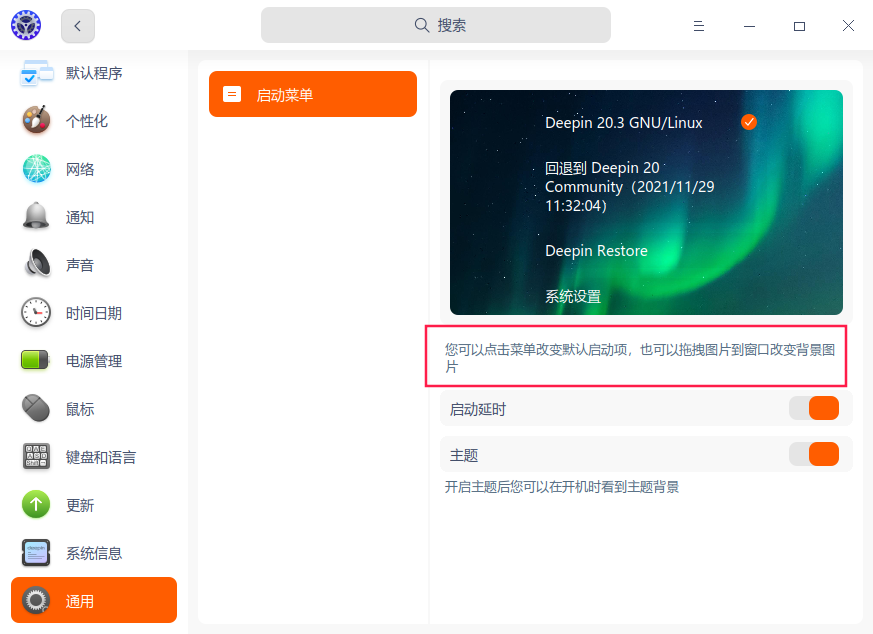
Task: Go to the 个性化 label in the sidebar
Action: tap(87, 121)
